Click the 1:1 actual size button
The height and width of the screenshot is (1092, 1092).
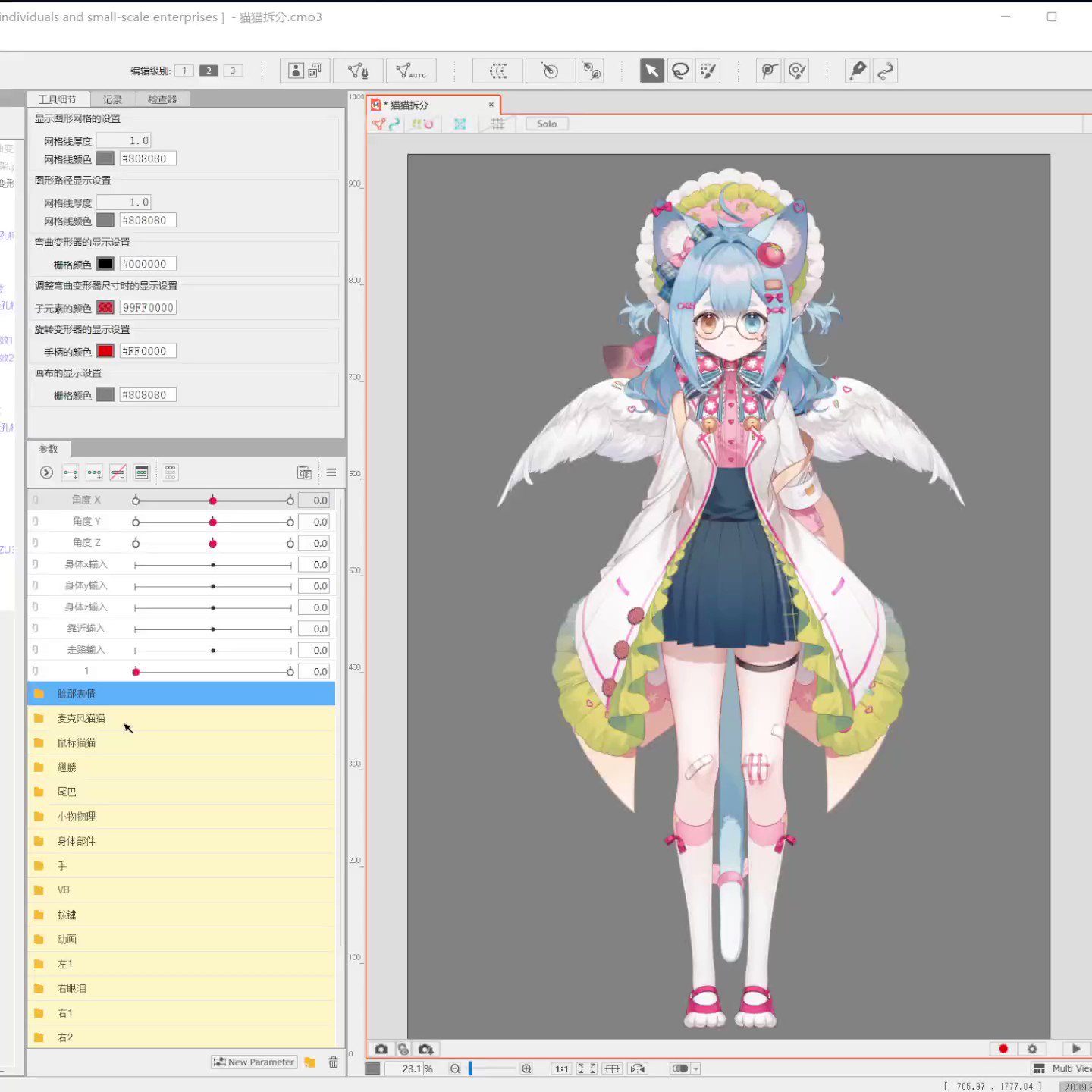point(561,1068)
